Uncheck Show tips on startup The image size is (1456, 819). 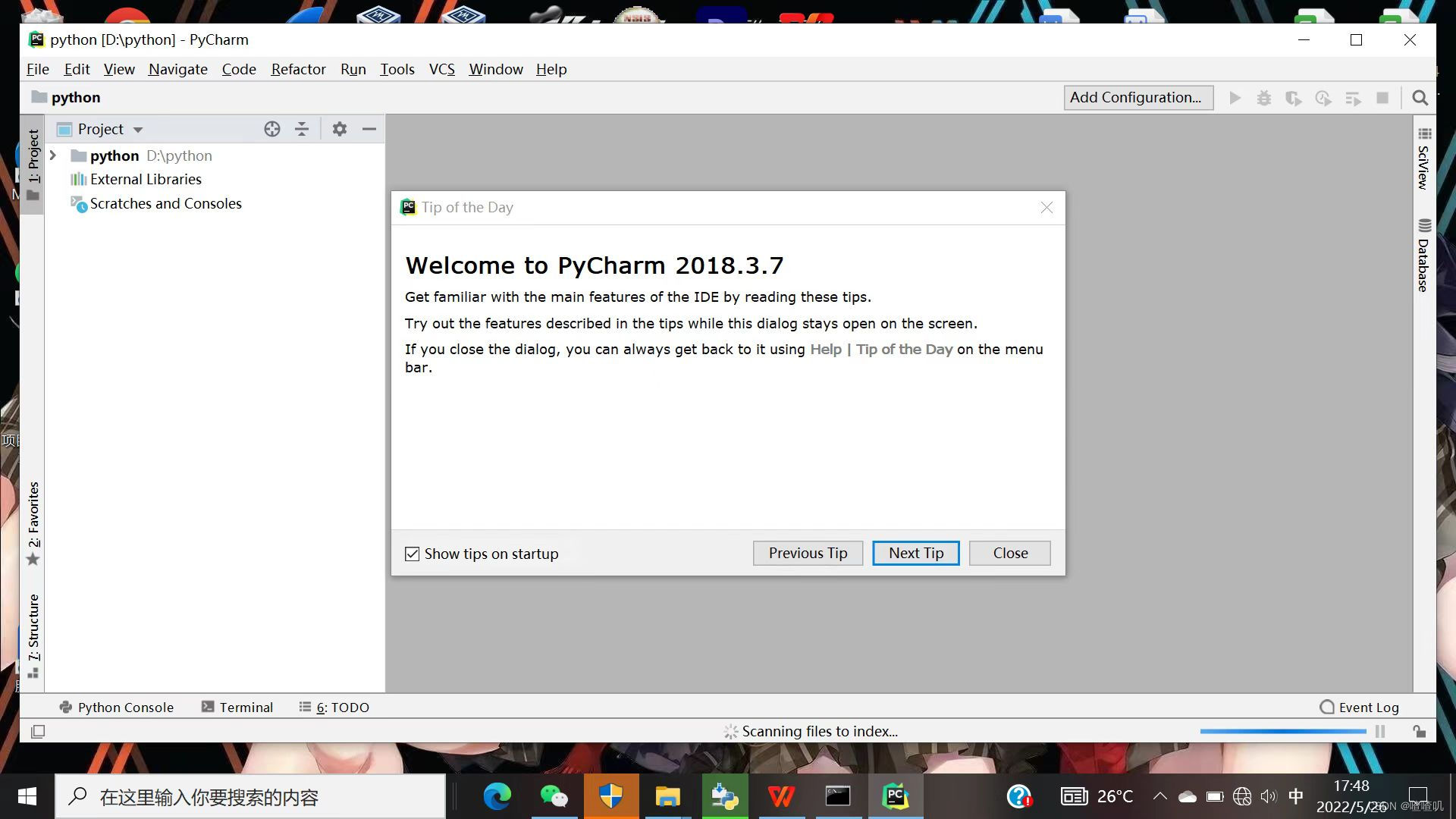412,554
